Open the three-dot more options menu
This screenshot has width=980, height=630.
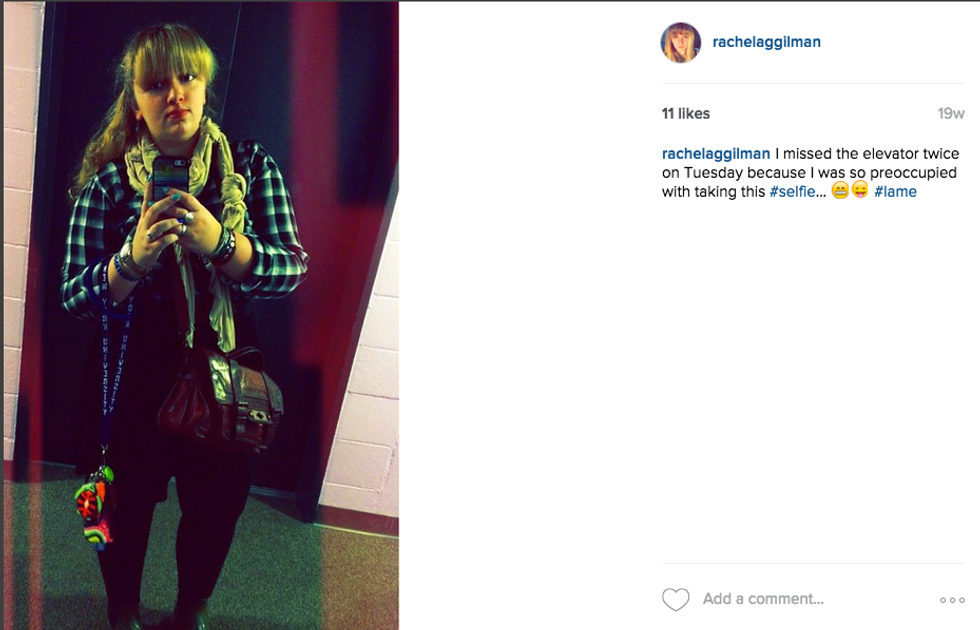click(x=952, y=600)
